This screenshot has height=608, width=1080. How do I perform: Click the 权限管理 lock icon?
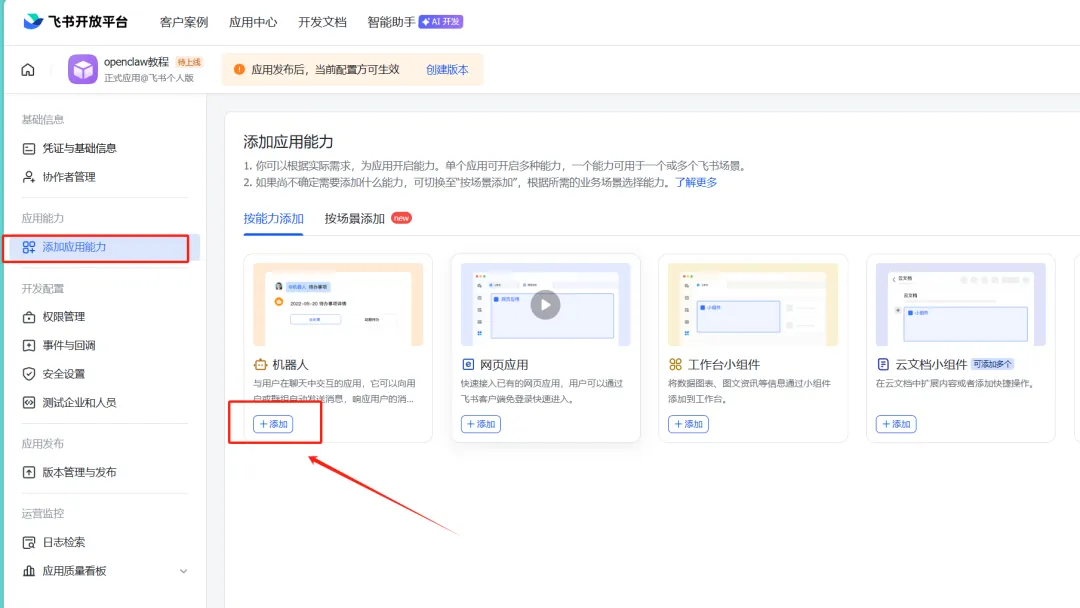click(29, 317)
